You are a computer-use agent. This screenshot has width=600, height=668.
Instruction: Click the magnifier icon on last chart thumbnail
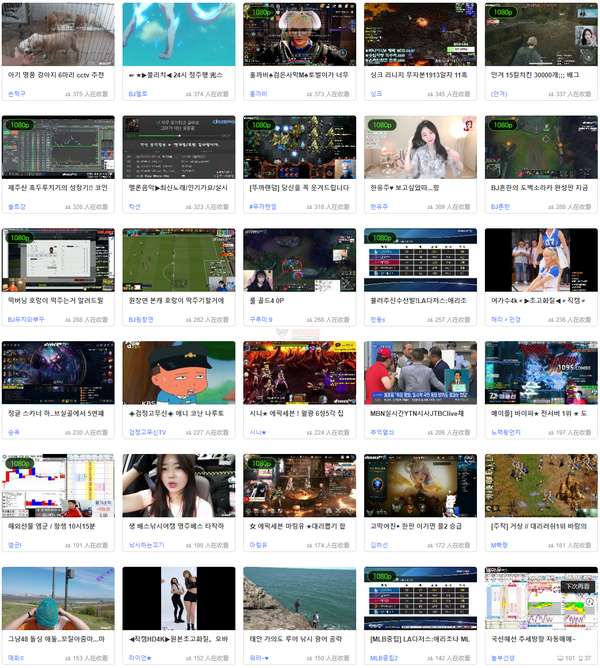pyautogui.click(x=589, y=602)
